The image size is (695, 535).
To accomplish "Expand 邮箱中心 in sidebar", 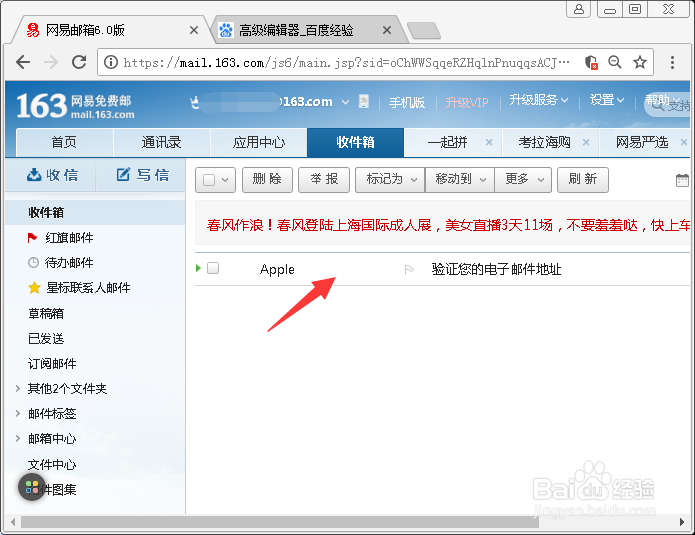I will coord(18,438).
